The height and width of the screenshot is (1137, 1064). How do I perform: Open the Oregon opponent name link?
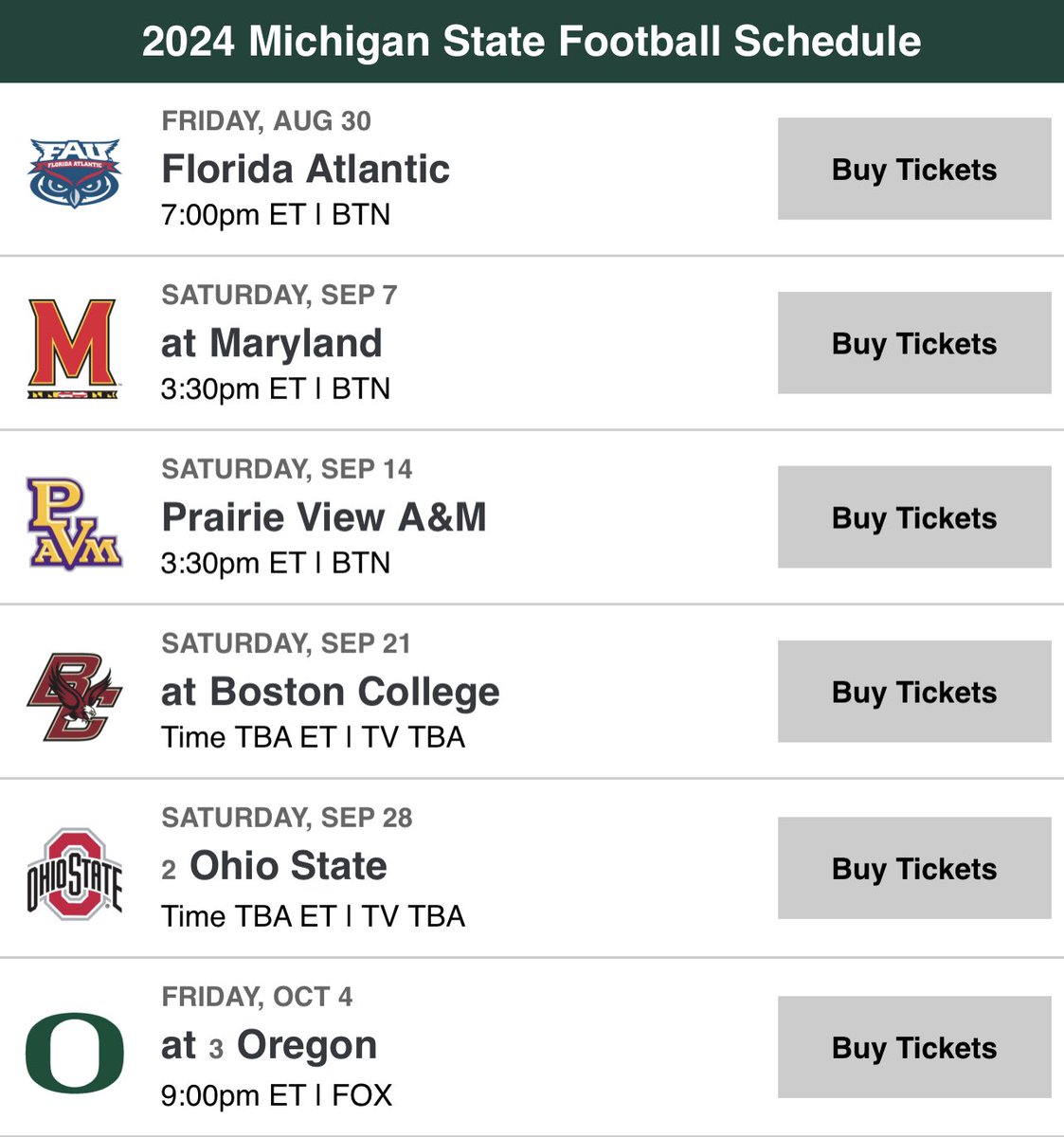[306, 1045]
